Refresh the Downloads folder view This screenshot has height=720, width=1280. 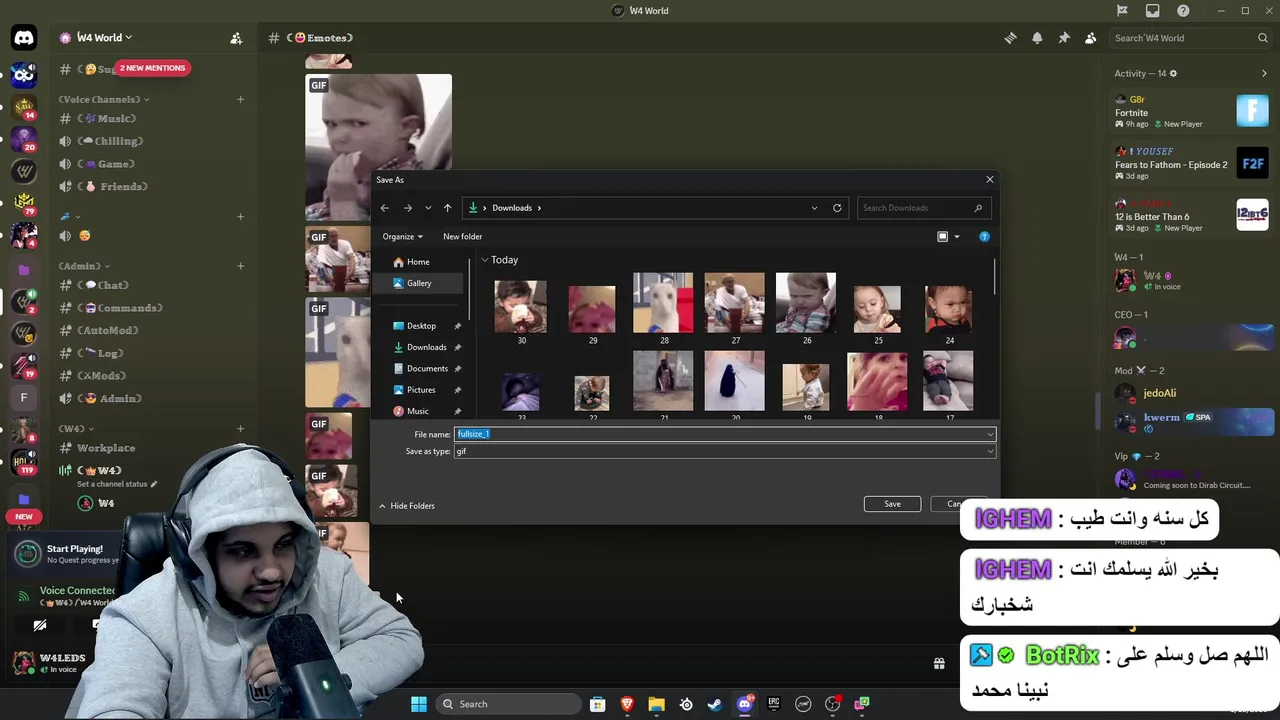837,208
